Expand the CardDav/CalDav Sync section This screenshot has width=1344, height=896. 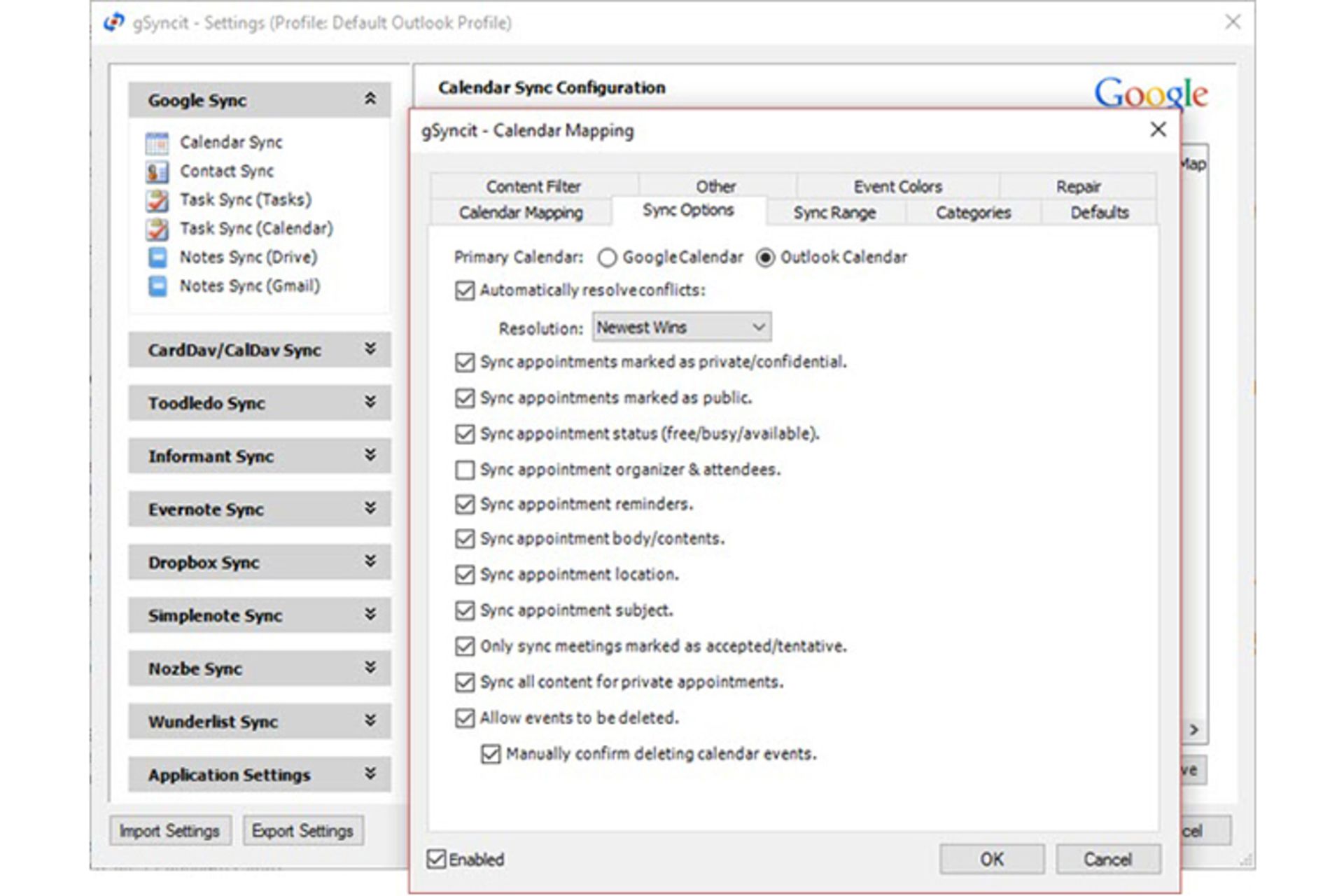tap(370, 349)
